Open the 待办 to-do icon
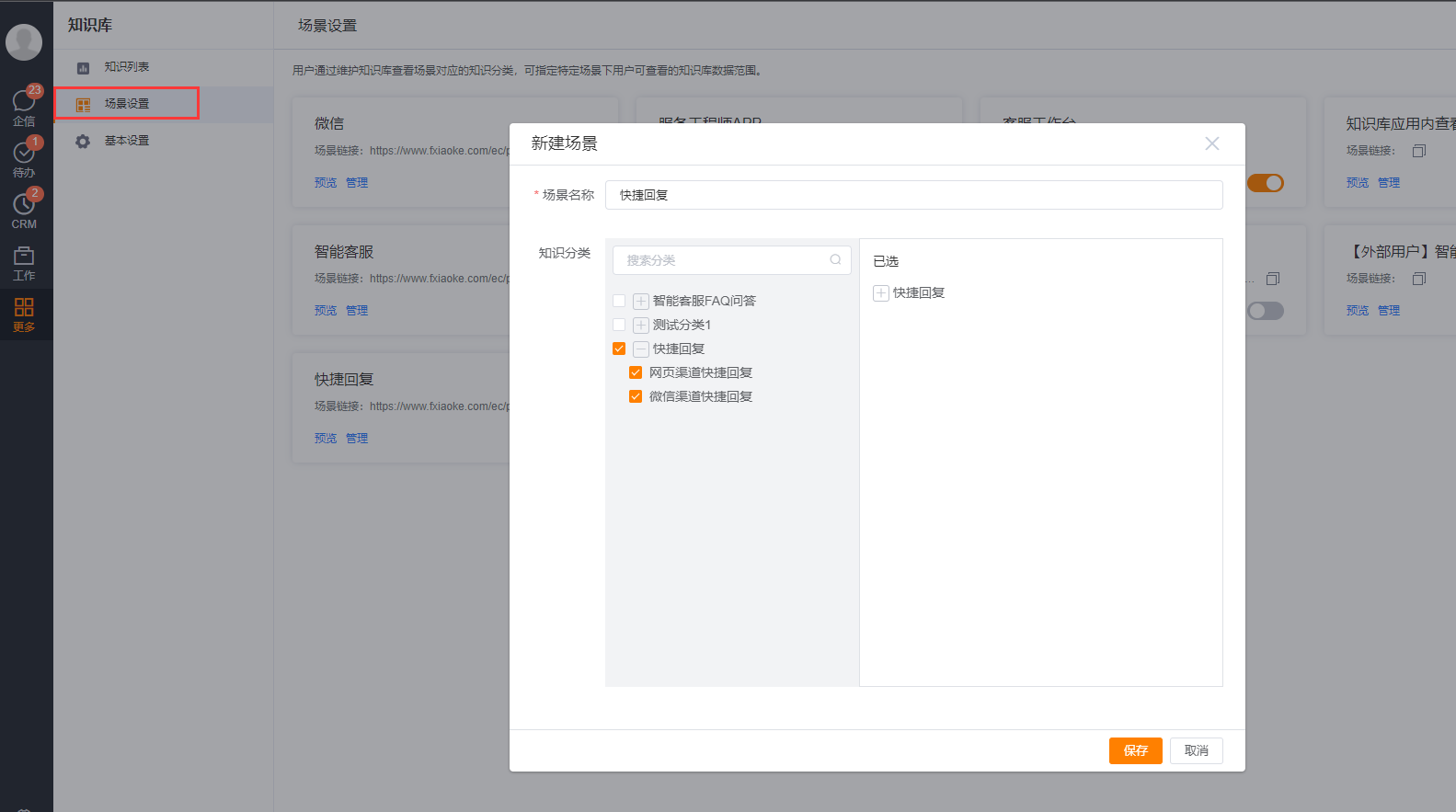1456x812 pixels. pyautogui.click(x=24, y=153)
